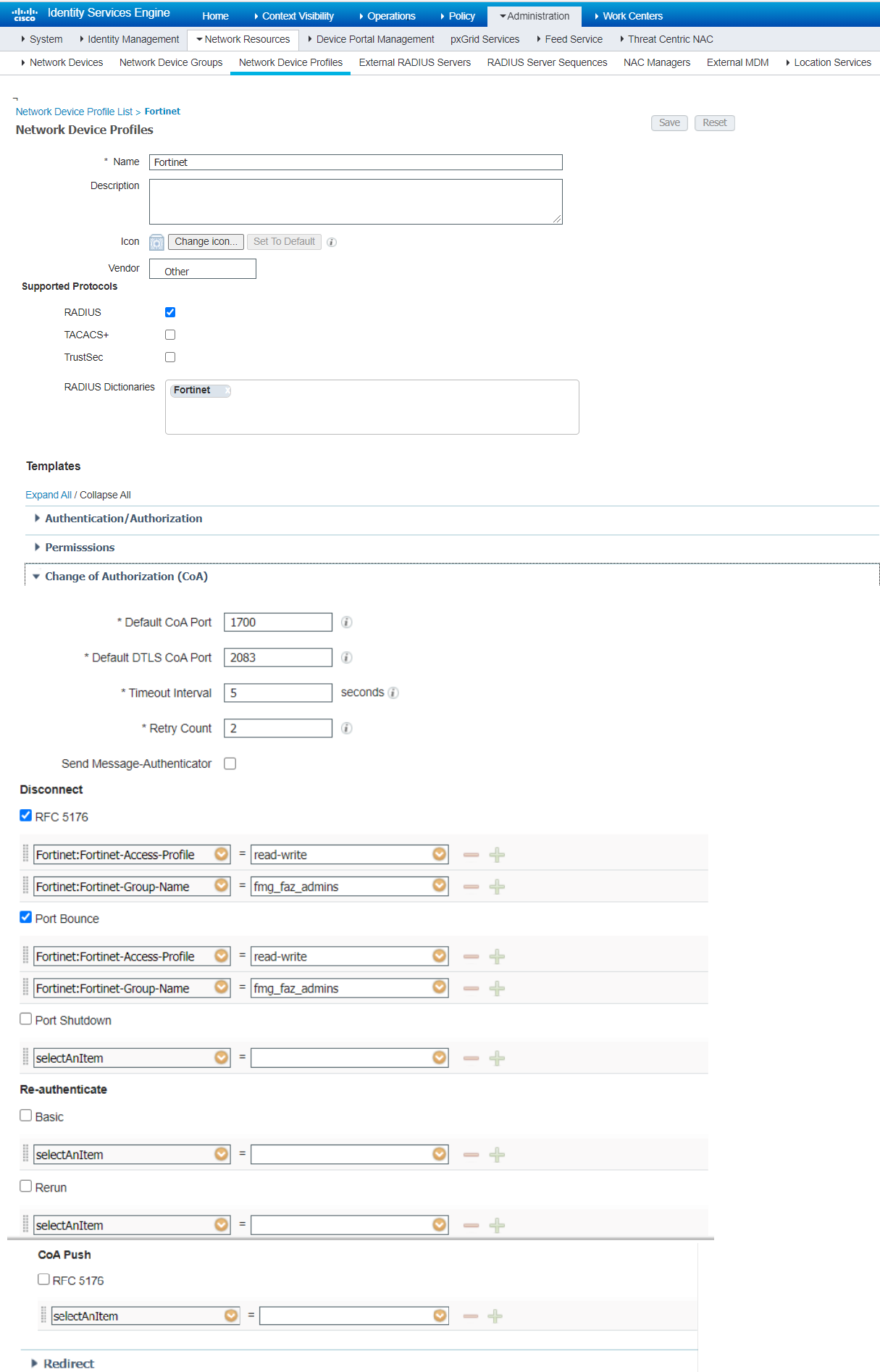Screen dimensions: 880x1372
Task: Show info for Default CoA Port
Action: tap(347, 622)
